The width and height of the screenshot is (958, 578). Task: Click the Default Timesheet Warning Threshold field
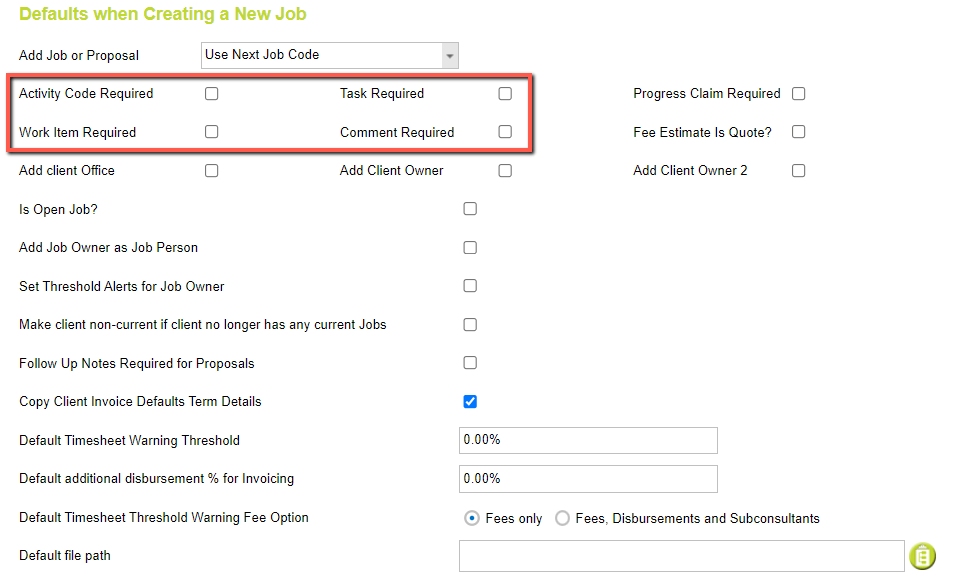click(588, 440)
